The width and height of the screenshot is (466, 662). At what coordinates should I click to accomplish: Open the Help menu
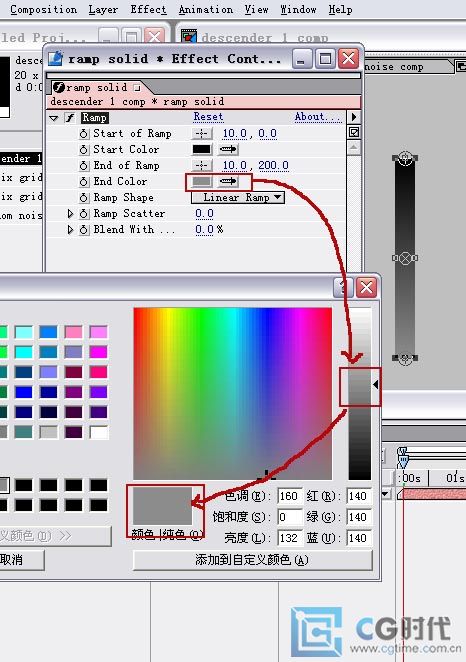point(340,9)
